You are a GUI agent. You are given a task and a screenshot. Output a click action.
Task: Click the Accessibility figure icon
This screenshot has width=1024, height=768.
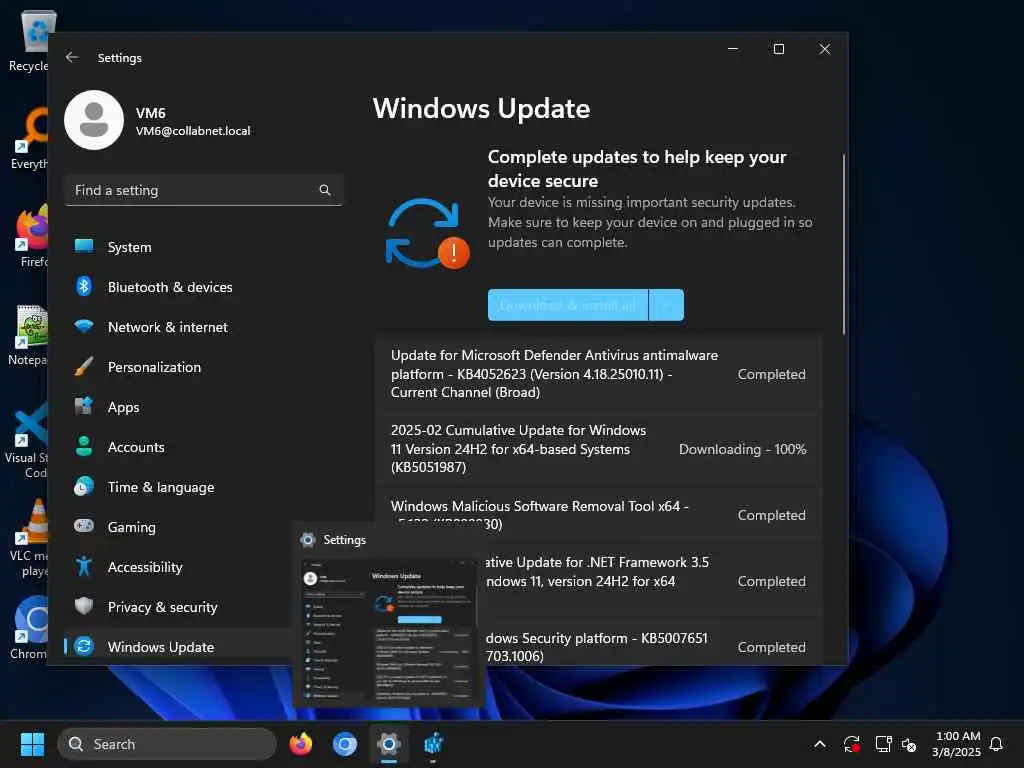(84, 566)
